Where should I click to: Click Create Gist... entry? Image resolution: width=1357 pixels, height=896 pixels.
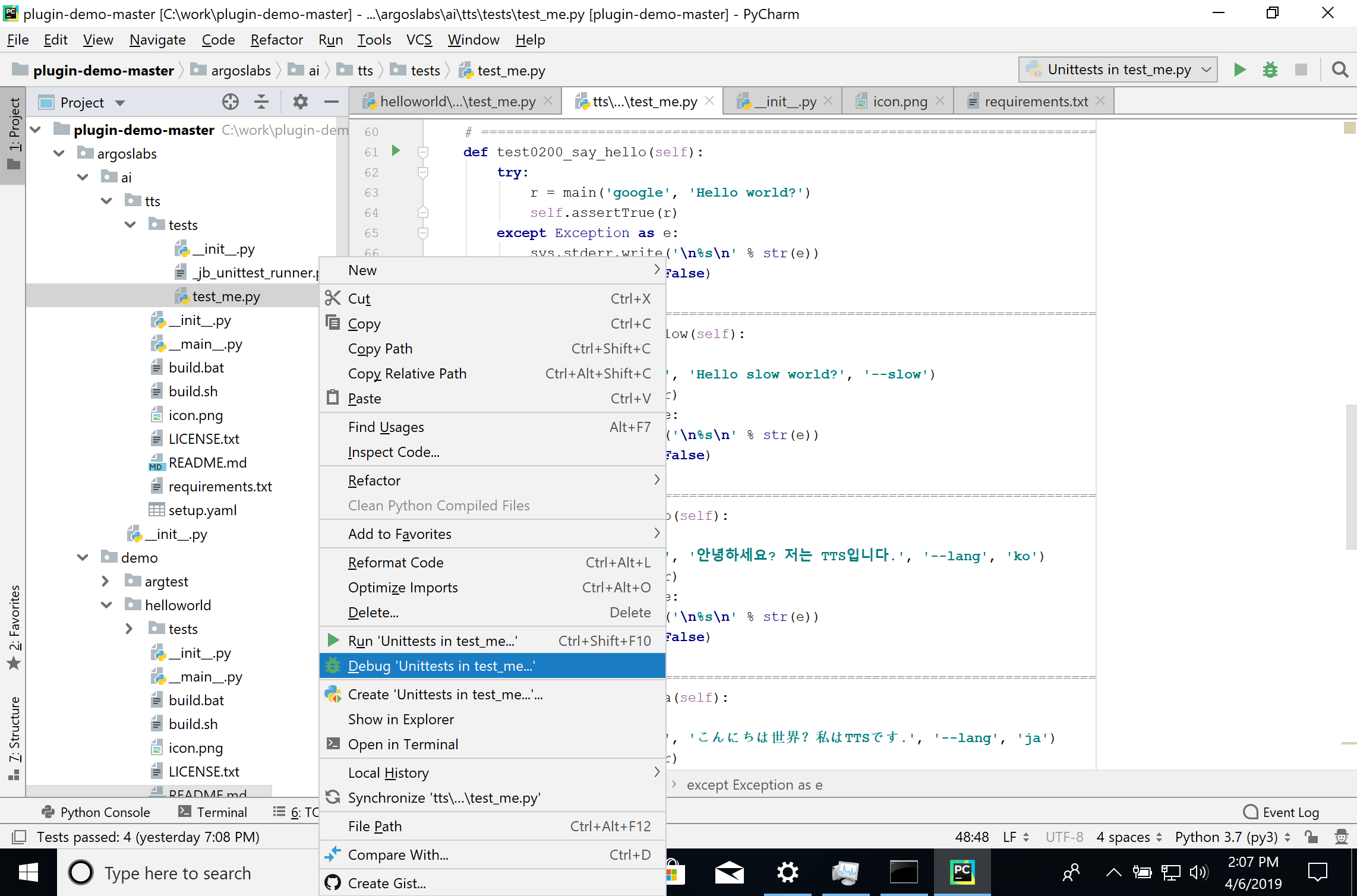[493, 883]
